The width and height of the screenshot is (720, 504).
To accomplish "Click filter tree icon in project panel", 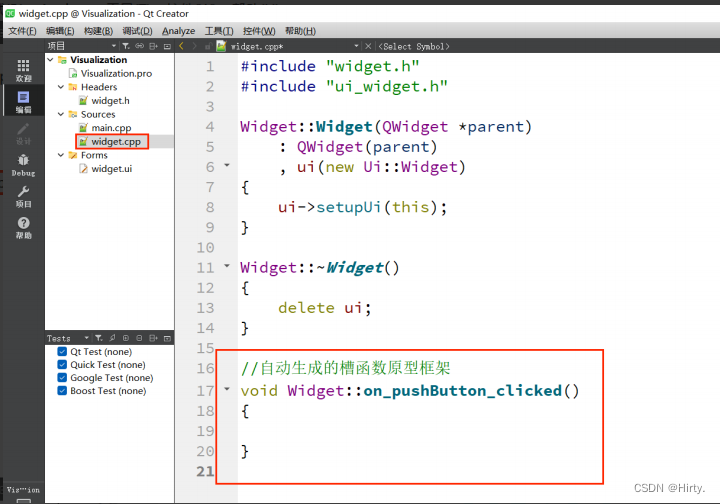I will click(126, 46).
